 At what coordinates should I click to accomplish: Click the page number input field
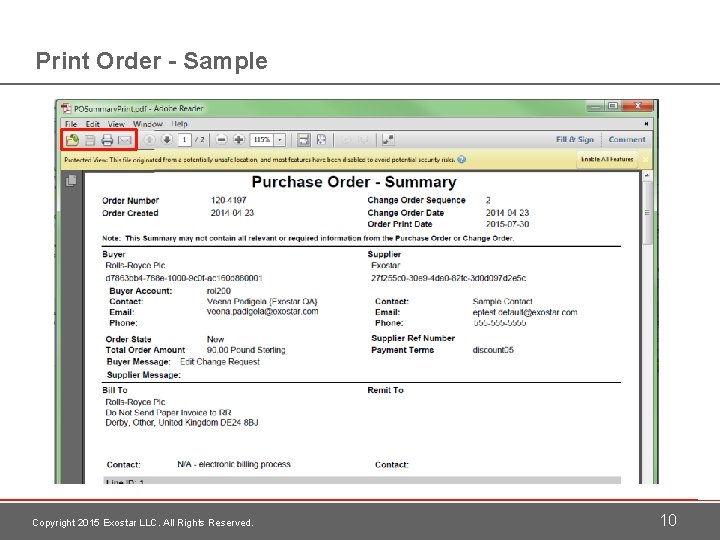184,140
